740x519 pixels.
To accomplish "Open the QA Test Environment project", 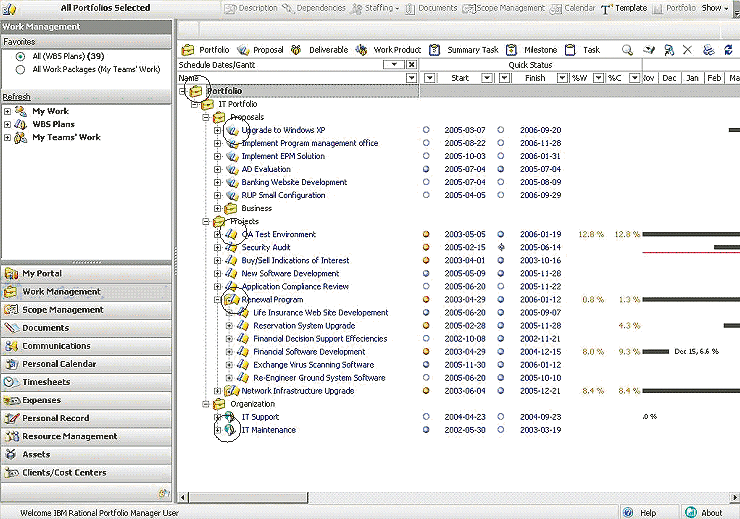I will (278, 234).
